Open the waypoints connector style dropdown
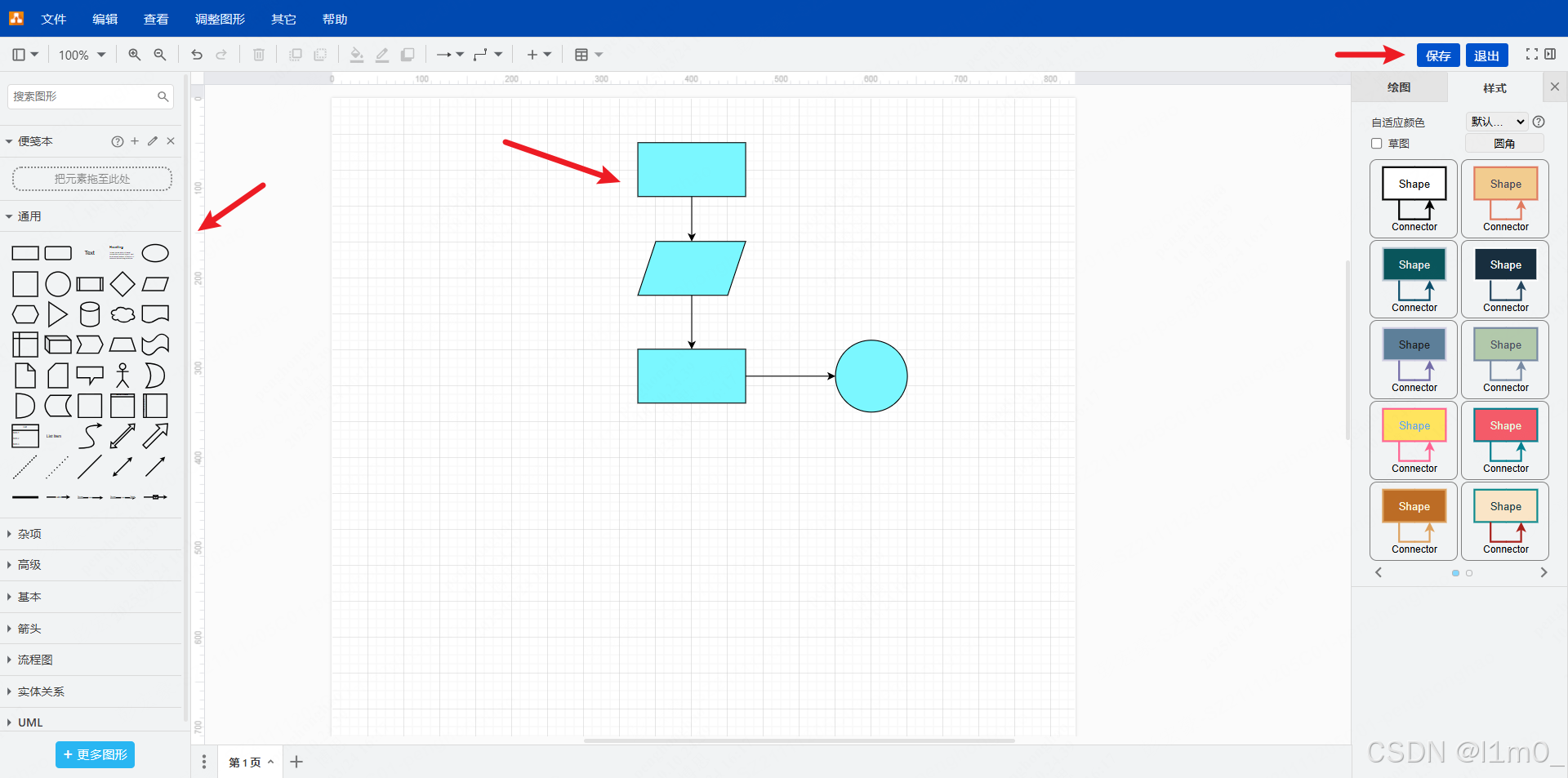 click(488, 55)
